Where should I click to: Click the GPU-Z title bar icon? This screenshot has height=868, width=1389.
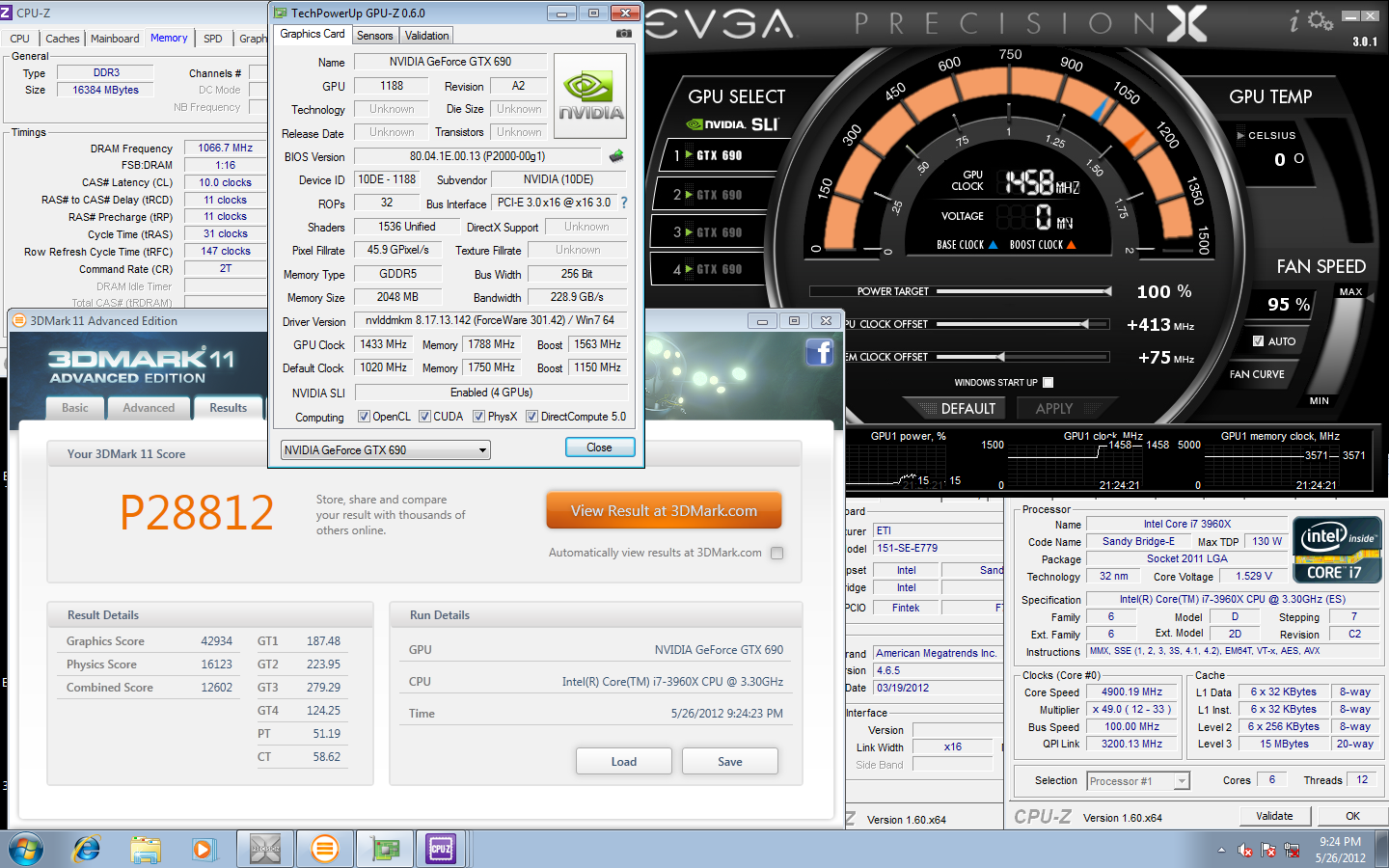click(281, 13)
